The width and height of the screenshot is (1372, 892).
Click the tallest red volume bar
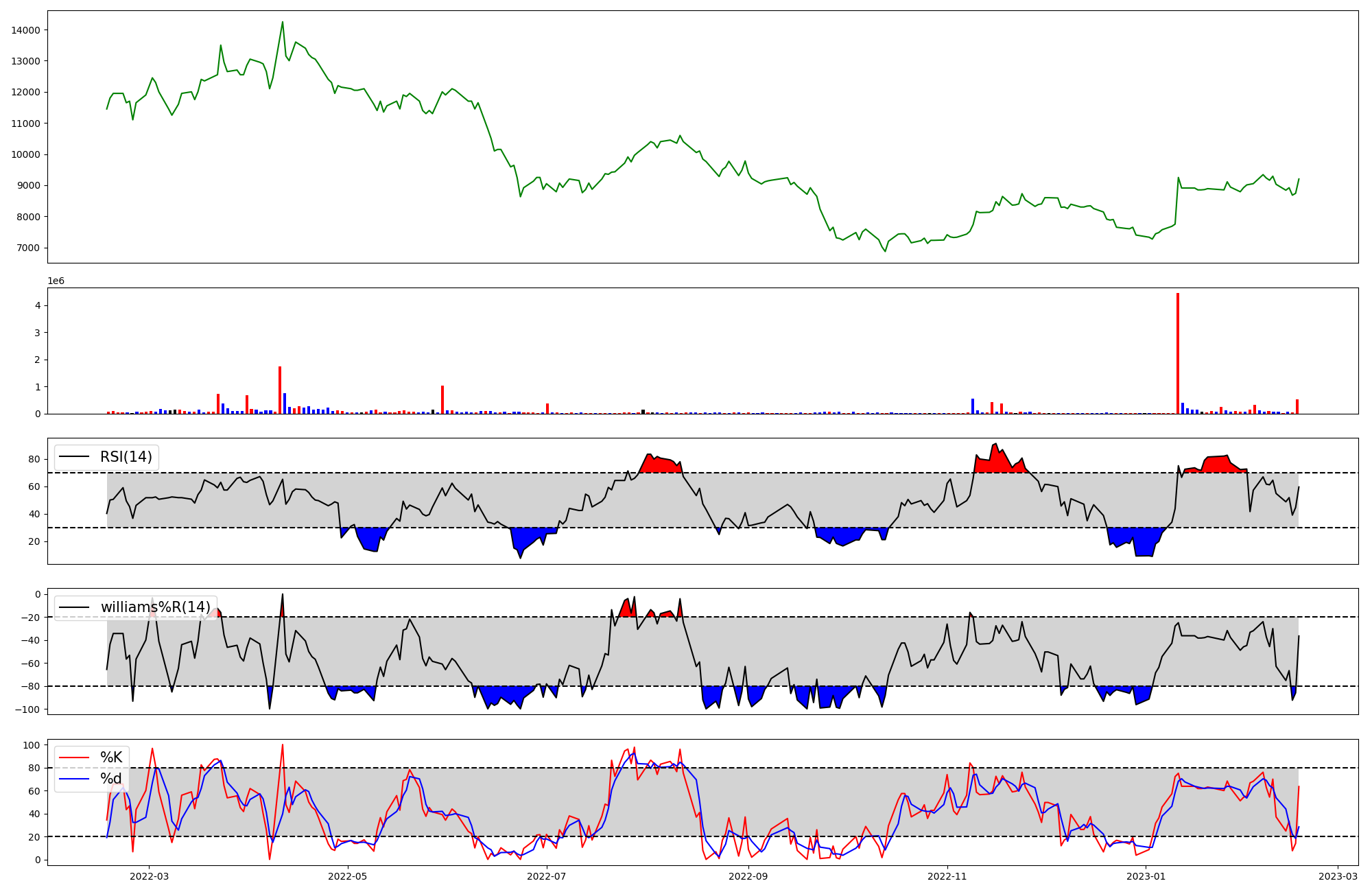coord(1178,353)
